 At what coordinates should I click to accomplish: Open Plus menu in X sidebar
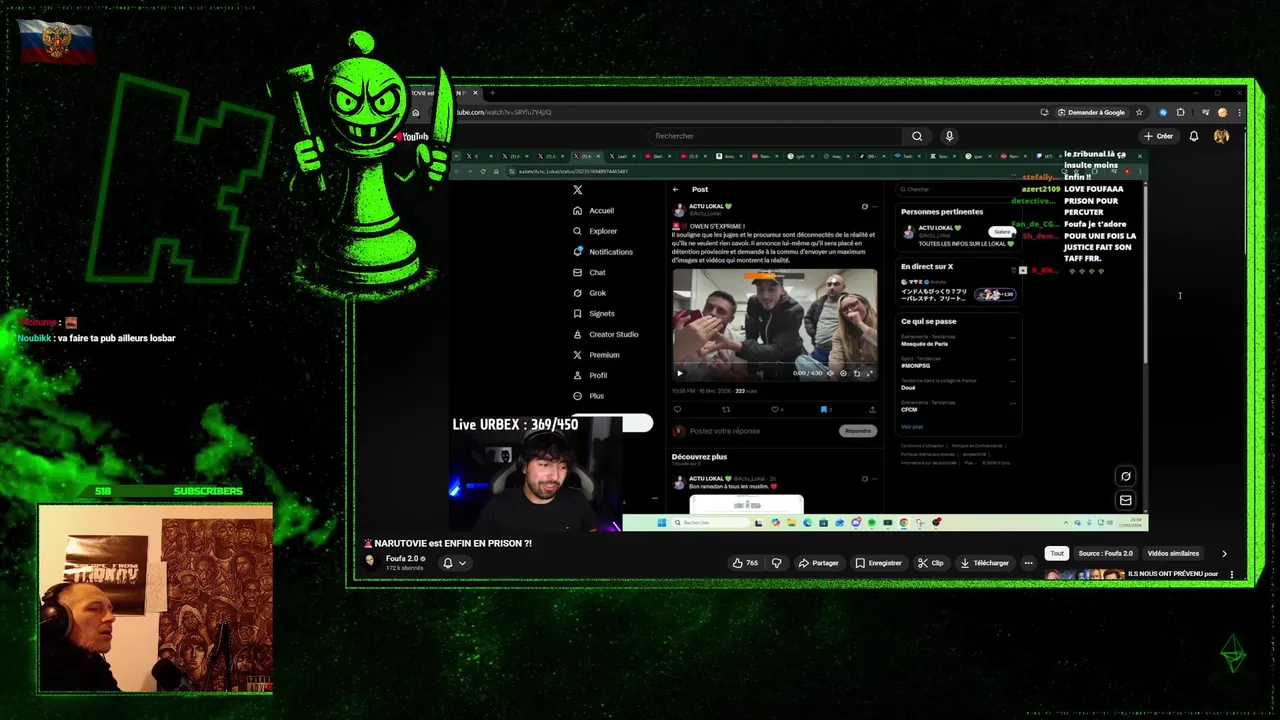click(x=588, y=396)
